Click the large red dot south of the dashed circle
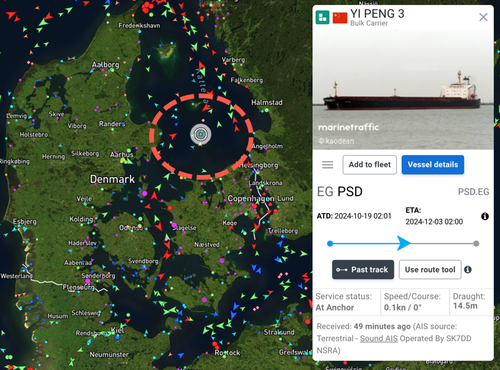 click(170, 208)
